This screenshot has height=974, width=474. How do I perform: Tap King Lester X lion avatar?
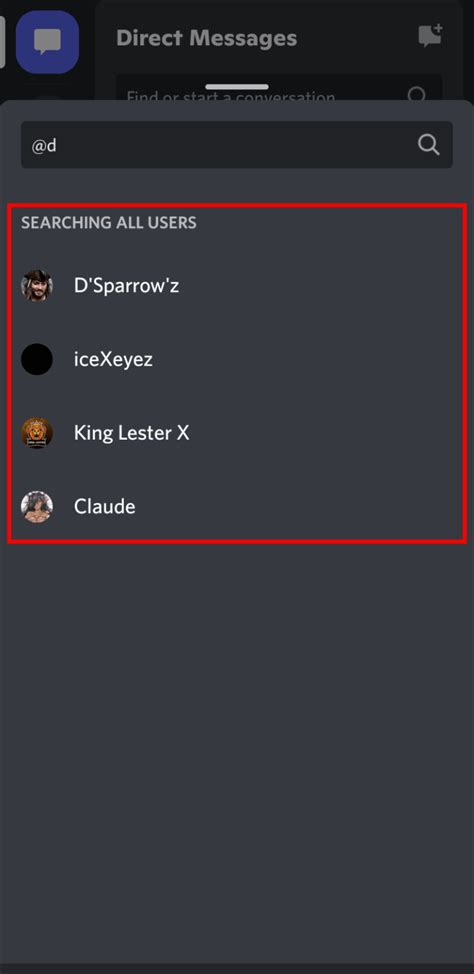point(37,433)
